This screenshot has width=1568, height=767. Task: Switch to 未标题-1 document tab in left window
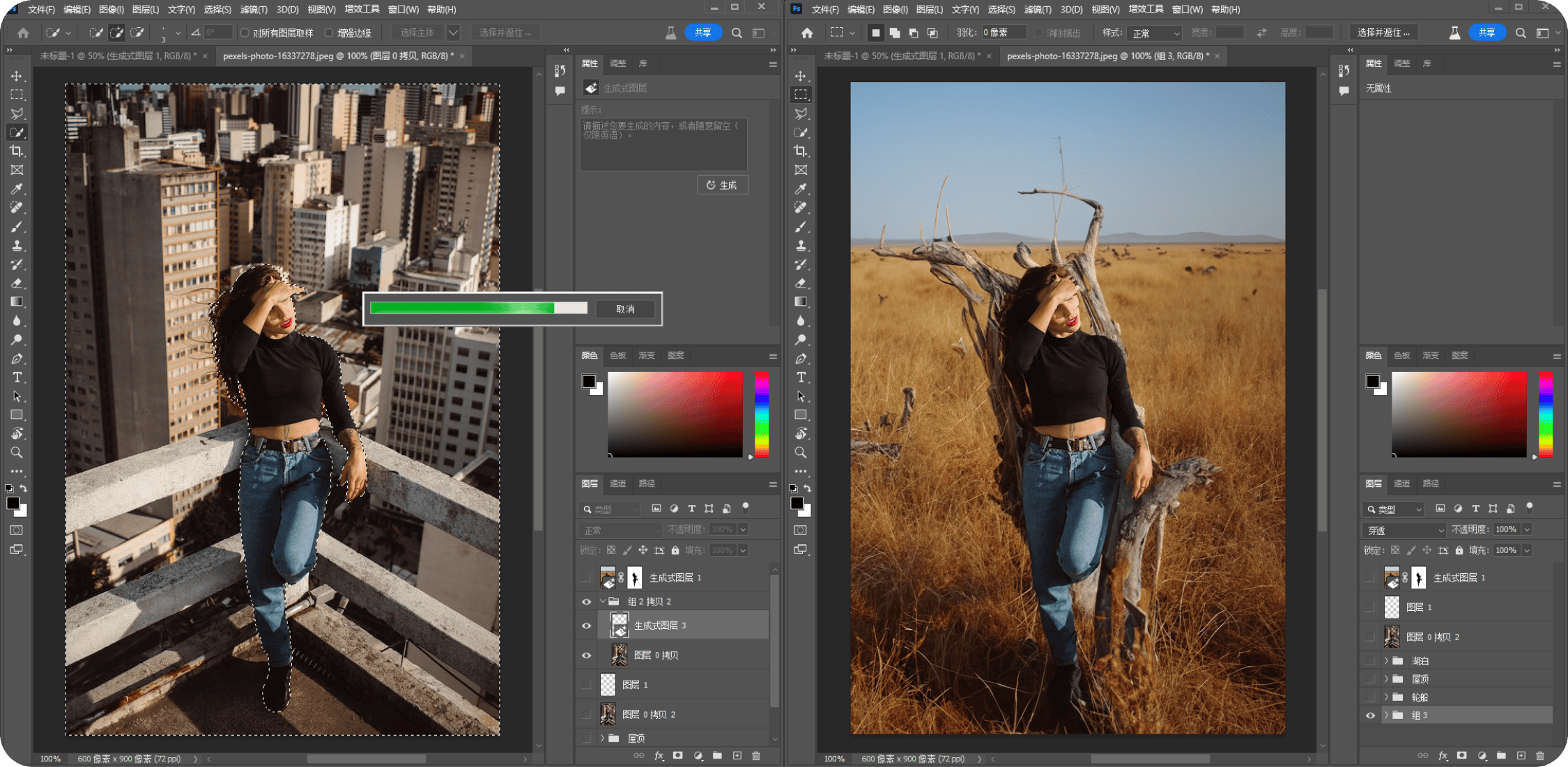pos(118,56)
